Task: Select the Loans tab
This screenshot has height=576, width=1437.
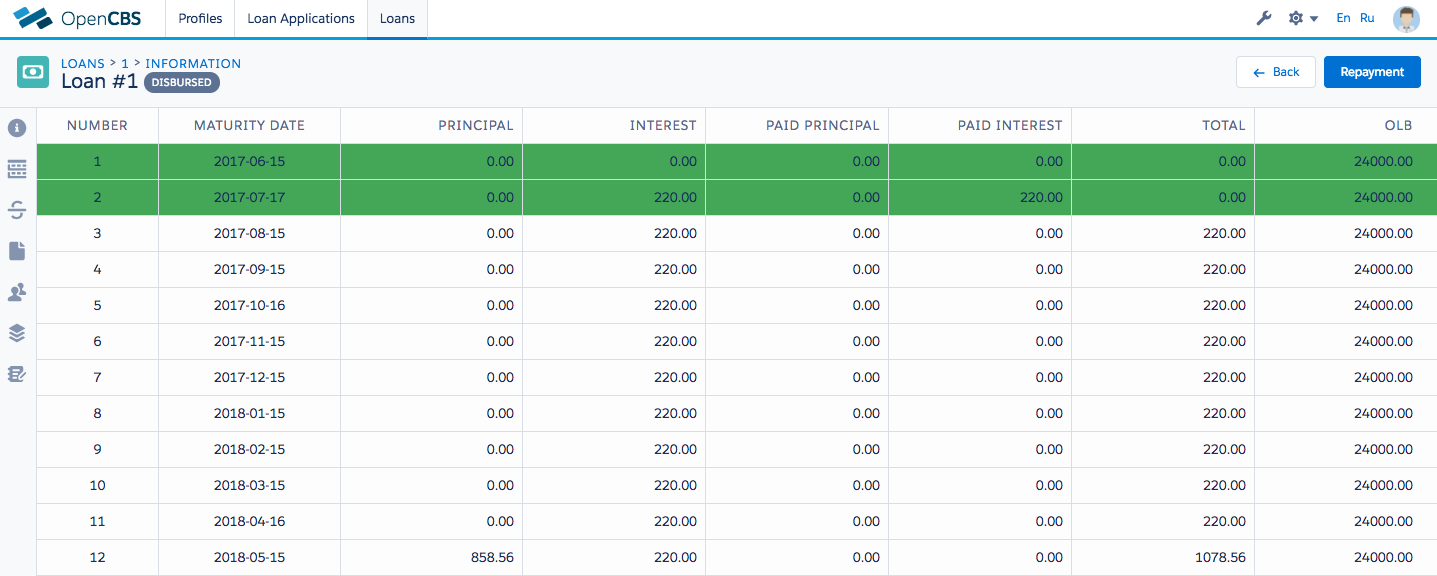Action: 397,19
